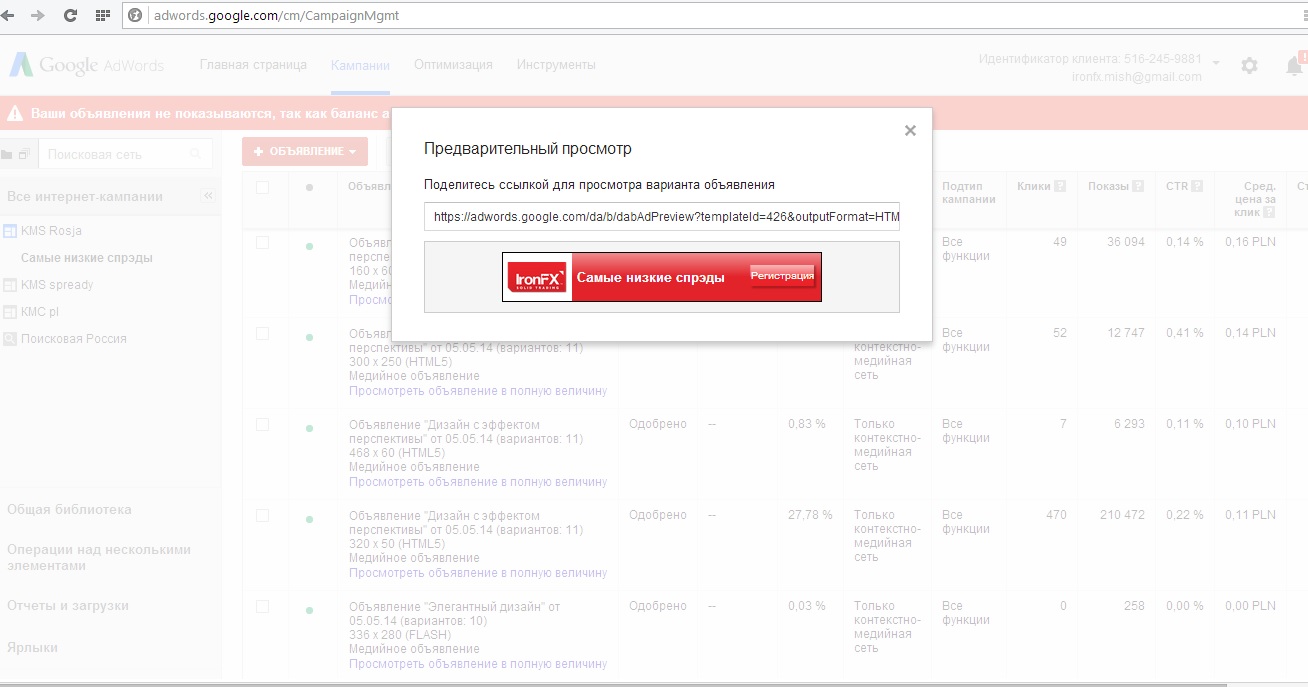Expand Операции над несколькими элементами section
Viewport: 1308px width, 687px height.
[99, 558]
